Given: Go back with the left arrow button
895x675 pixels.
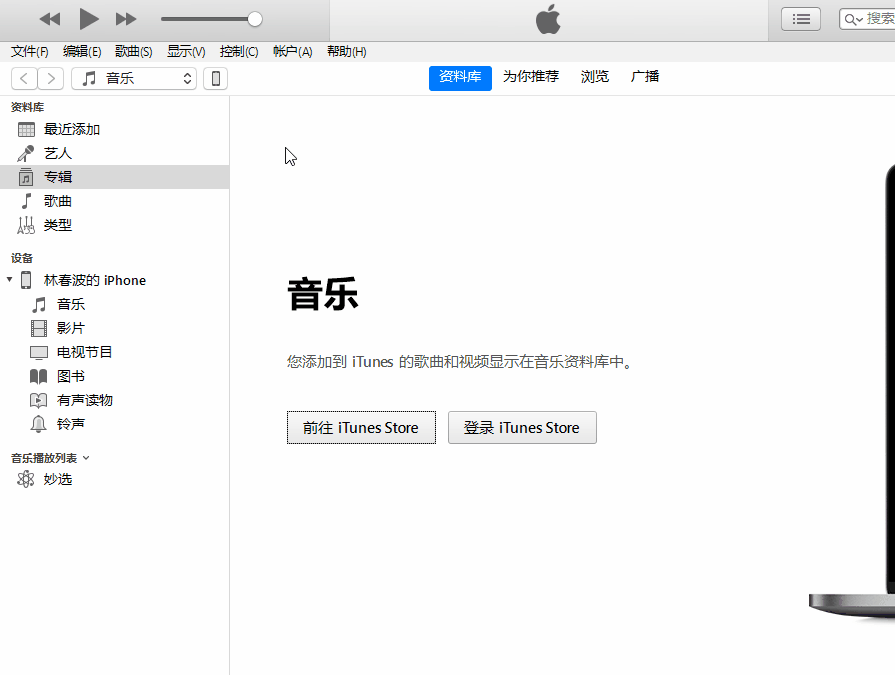Looking at the screenshot, I should [24, 78].
